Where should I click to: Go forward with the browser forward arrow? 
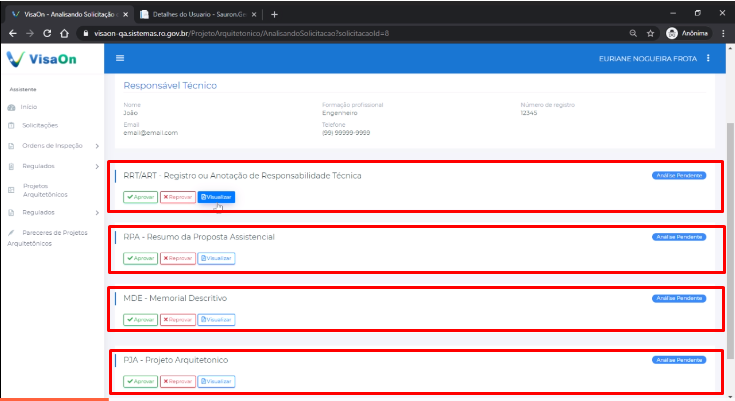pos(30,33)
